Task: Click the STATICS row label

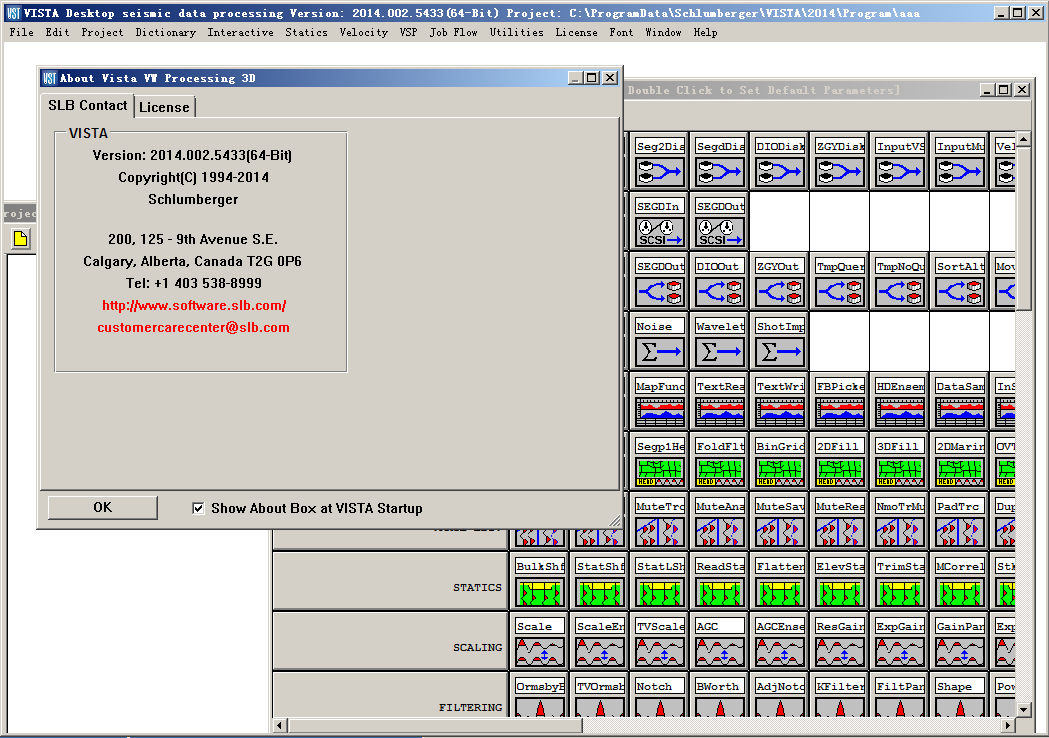Action: pyautogui.click(x=477, y=587)
